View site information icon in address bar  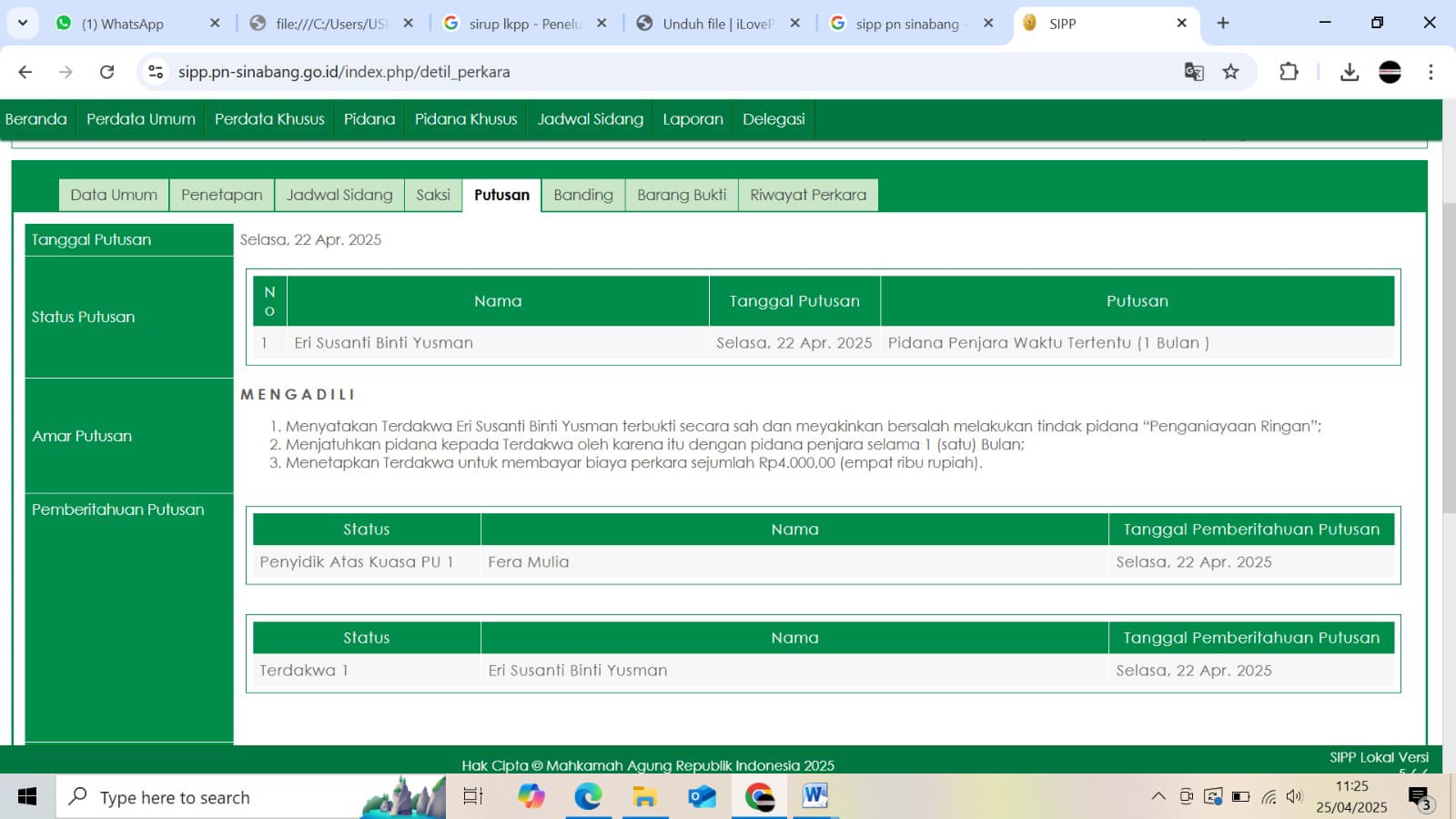(x=156, y=72)
